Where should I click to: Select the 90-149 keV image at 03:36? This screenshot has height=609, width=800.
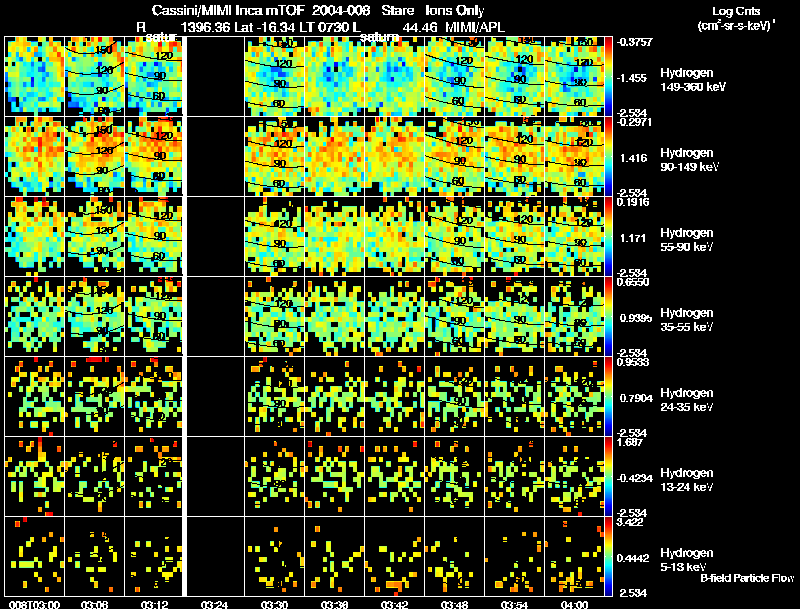(335, 156)
